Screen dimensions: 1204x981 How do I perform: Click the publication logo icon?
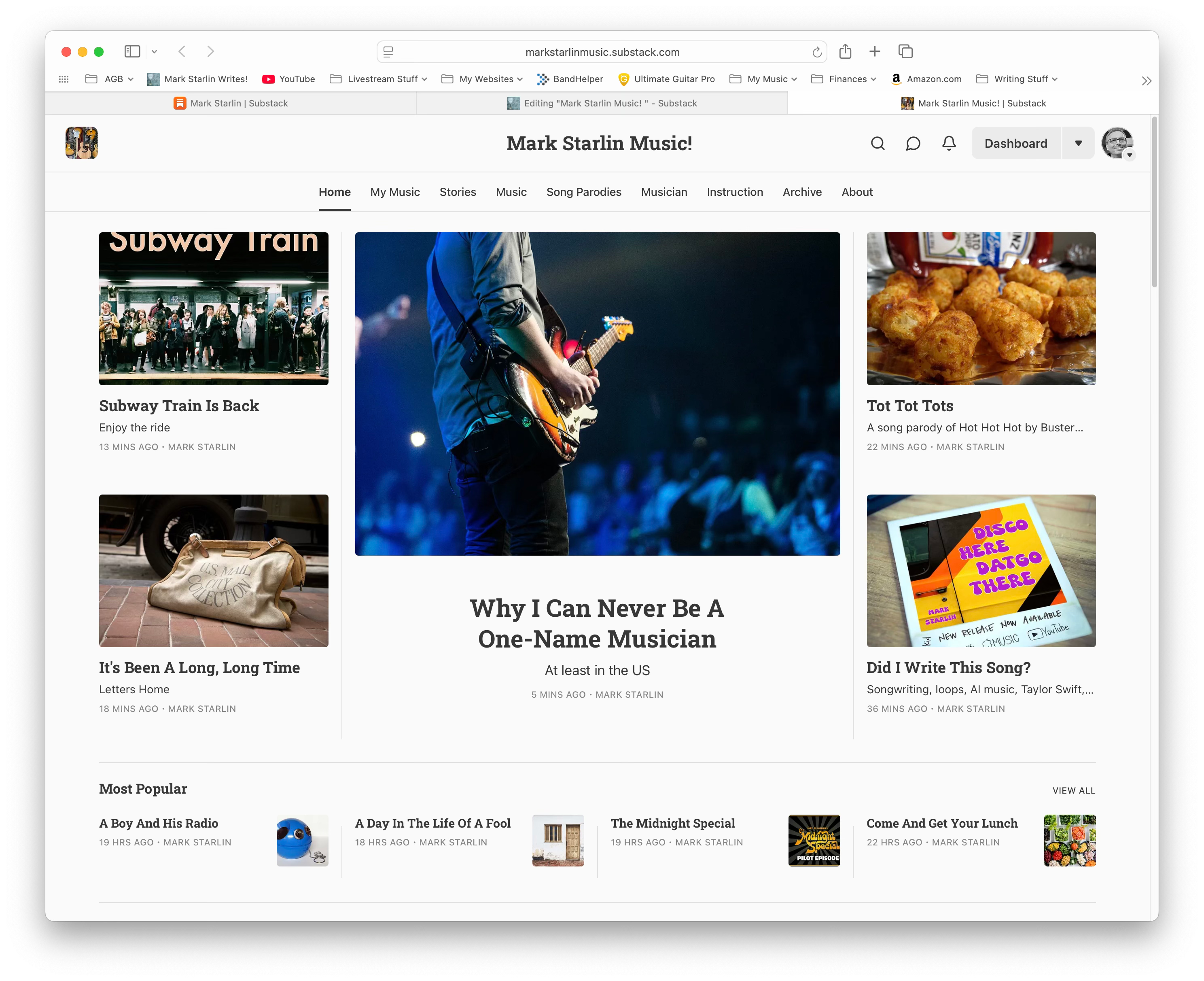coord(81,143)
